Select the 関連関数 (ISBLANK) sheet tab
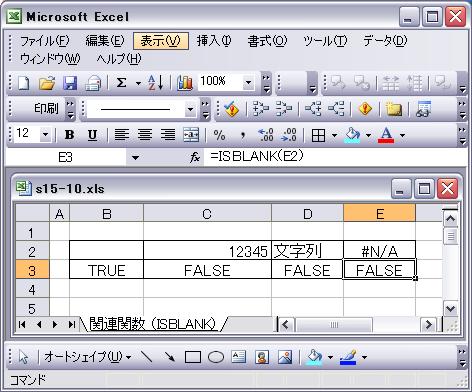 click(153, 324)
